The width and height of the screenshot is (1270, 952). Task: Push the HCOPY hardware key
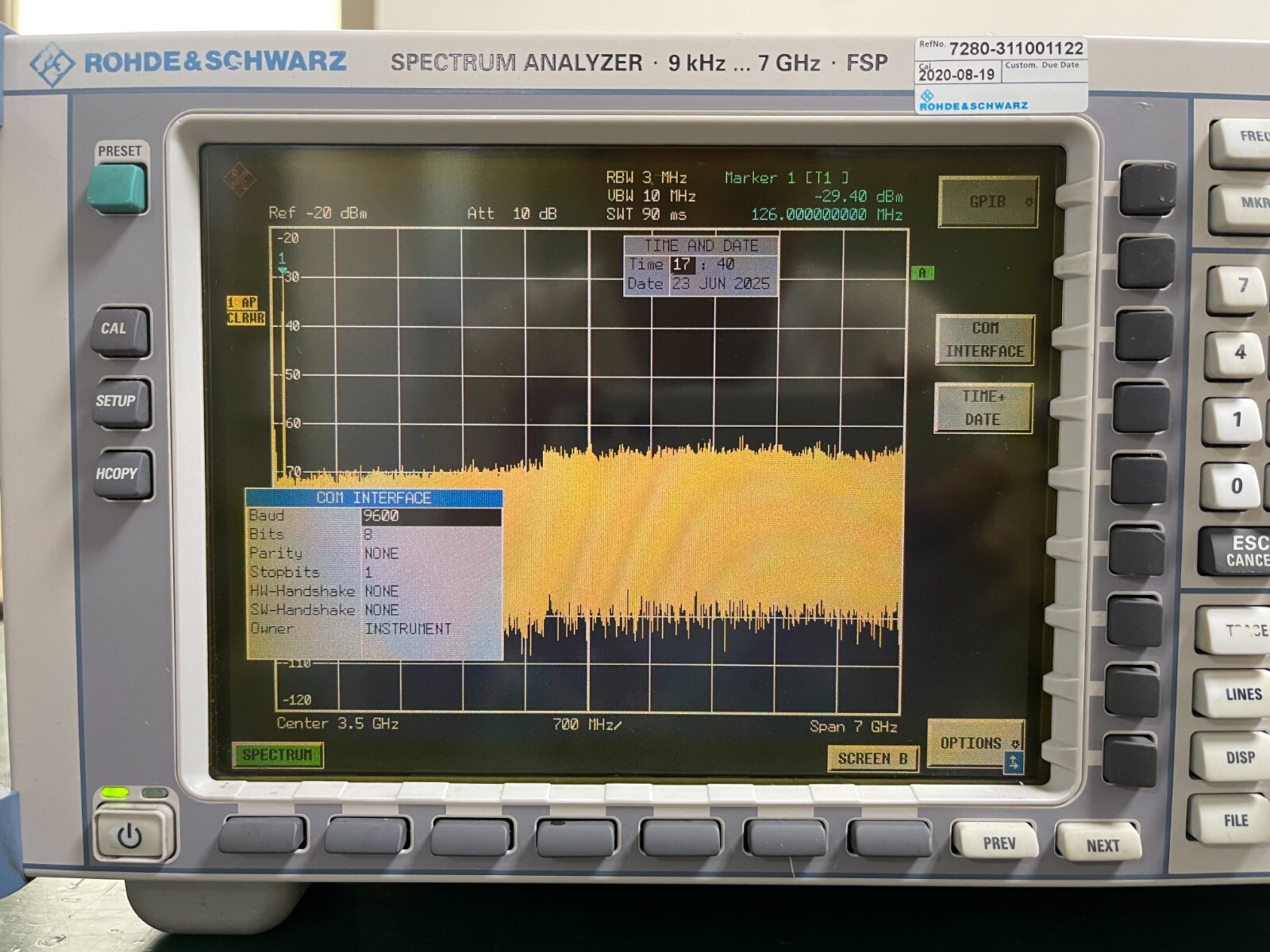(121, 474)
